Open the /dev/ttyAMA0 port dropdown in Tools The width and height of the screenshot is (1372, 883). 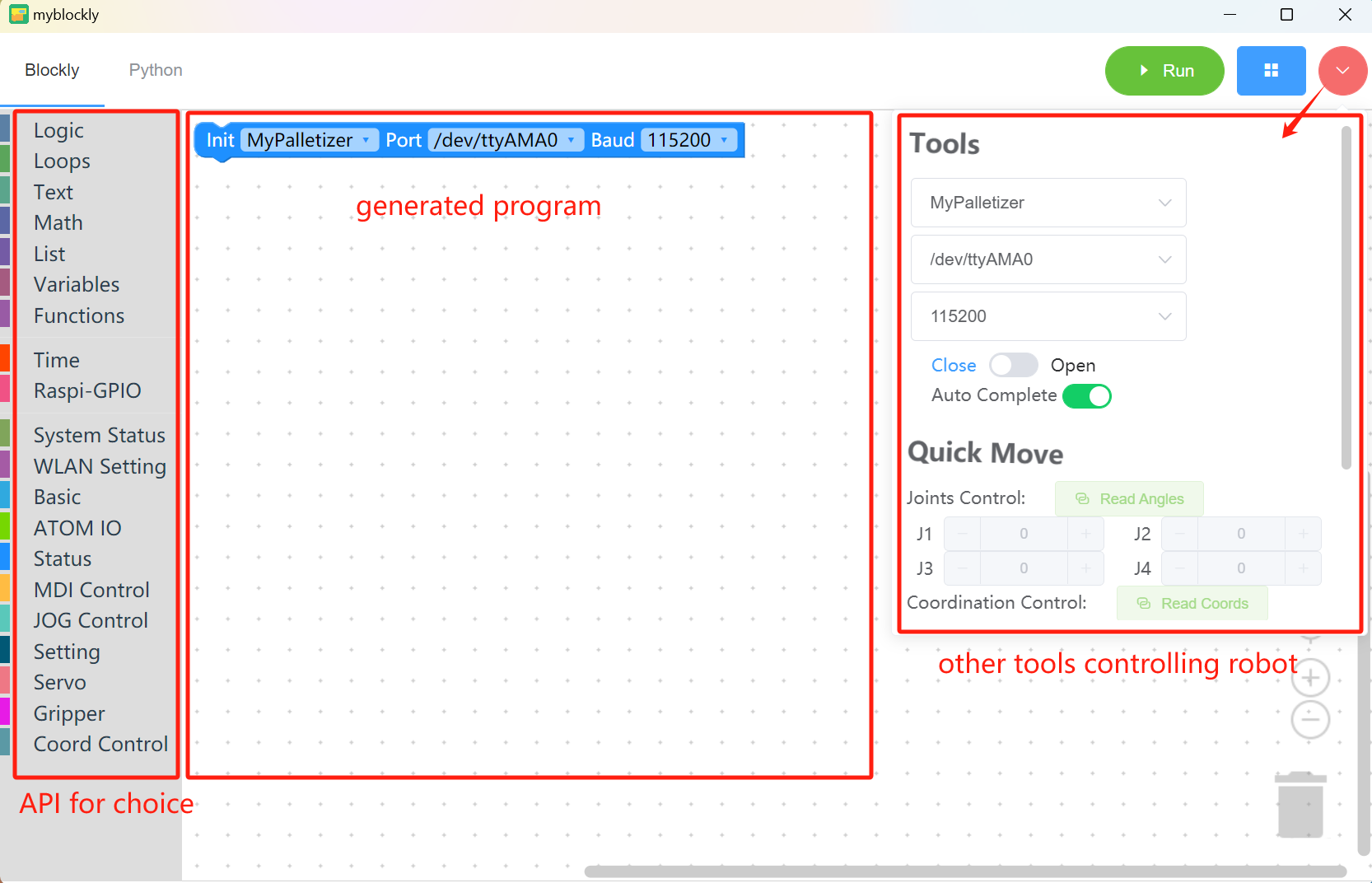click(x=1048, y=259)
